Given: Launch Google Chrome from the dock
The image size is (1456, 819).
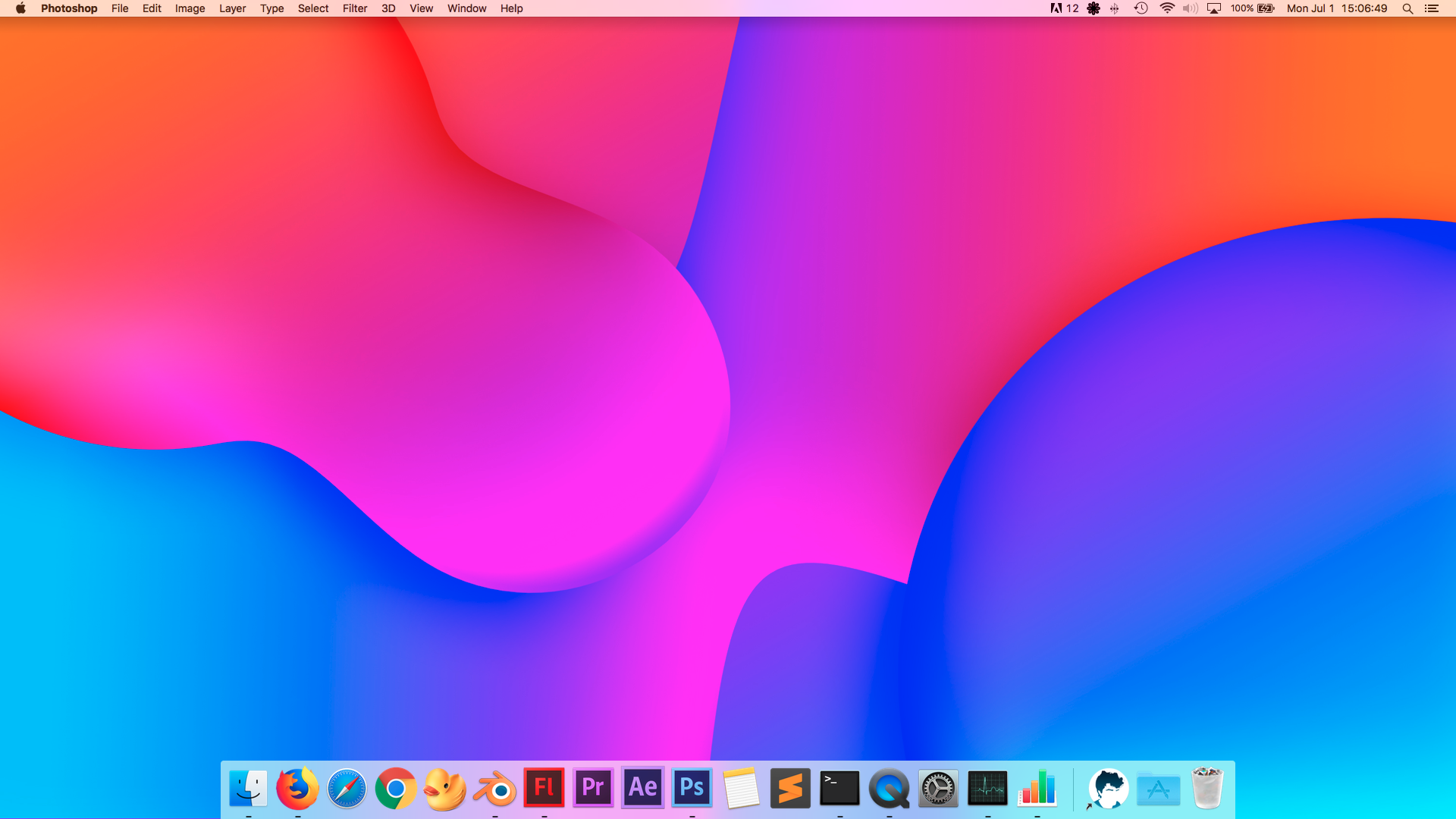Looking at the screenshot, I should (396, 789).
